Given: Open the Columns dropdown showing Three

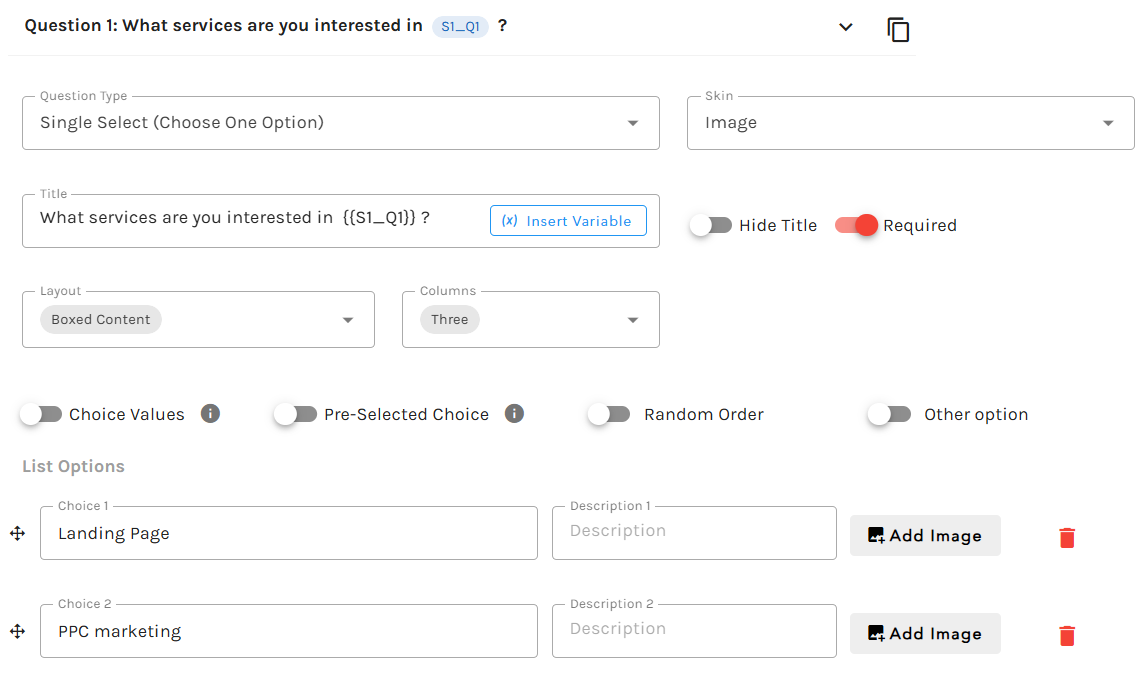Looking at the screenshot, I should 530,320.
